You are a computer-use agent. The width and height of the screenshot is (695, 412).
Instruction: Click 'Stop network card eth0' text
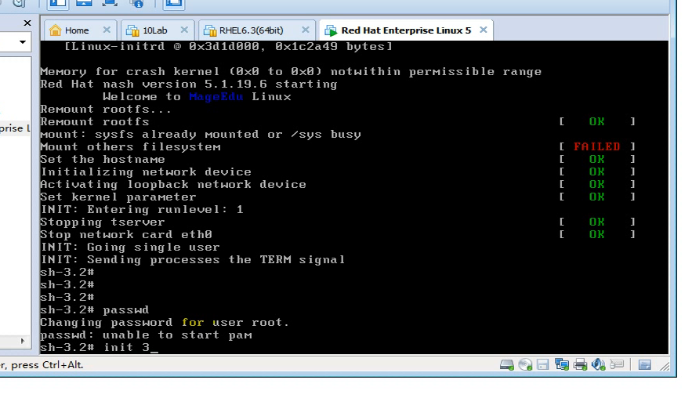coord(126,234)
